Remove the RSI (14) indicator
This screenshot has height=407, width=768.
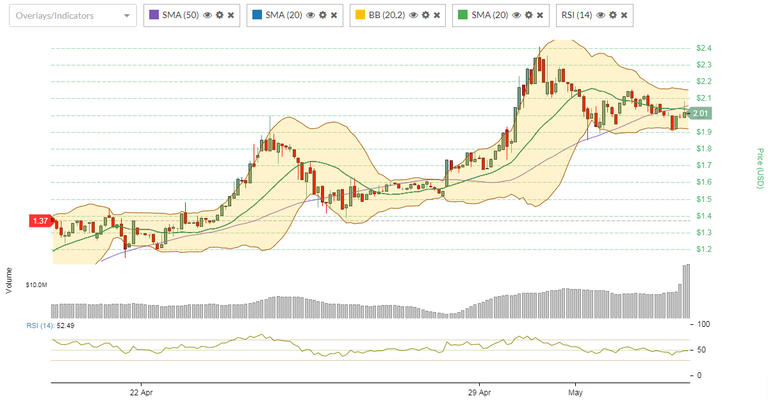[624, 15]
